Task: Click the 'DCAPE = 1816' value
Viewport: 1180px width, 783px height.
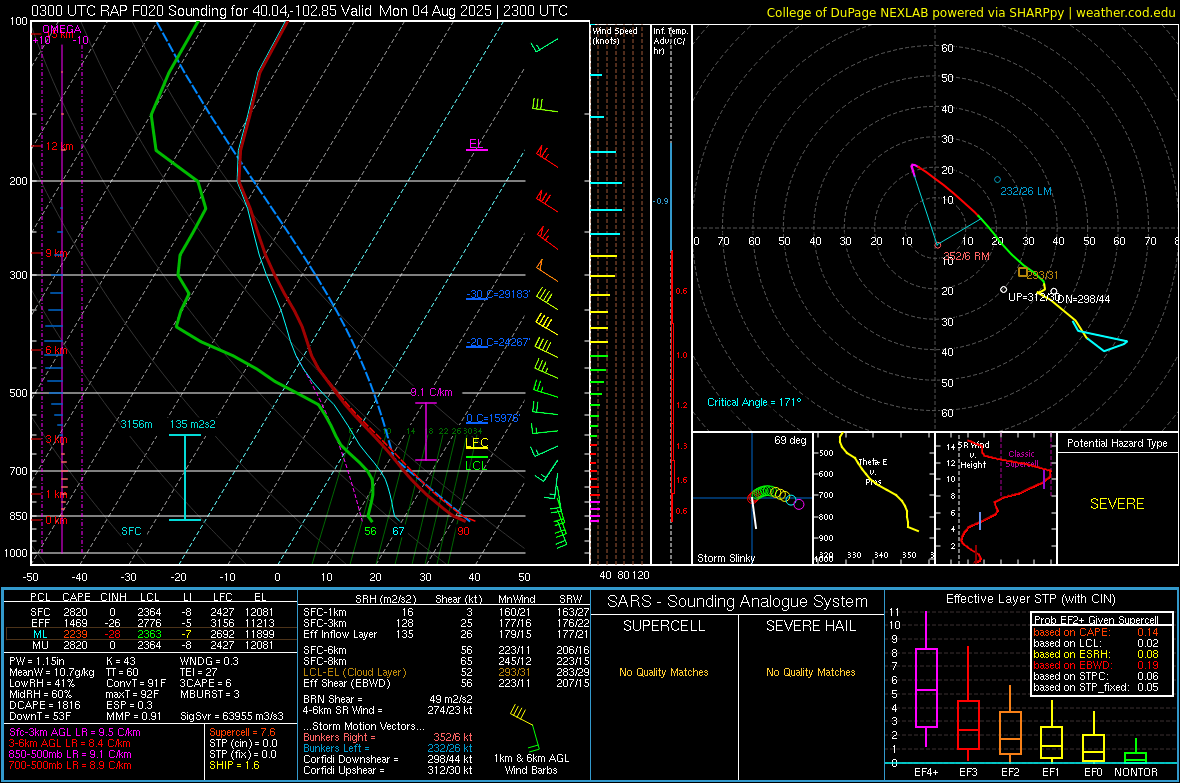Action: coord(44,705)
